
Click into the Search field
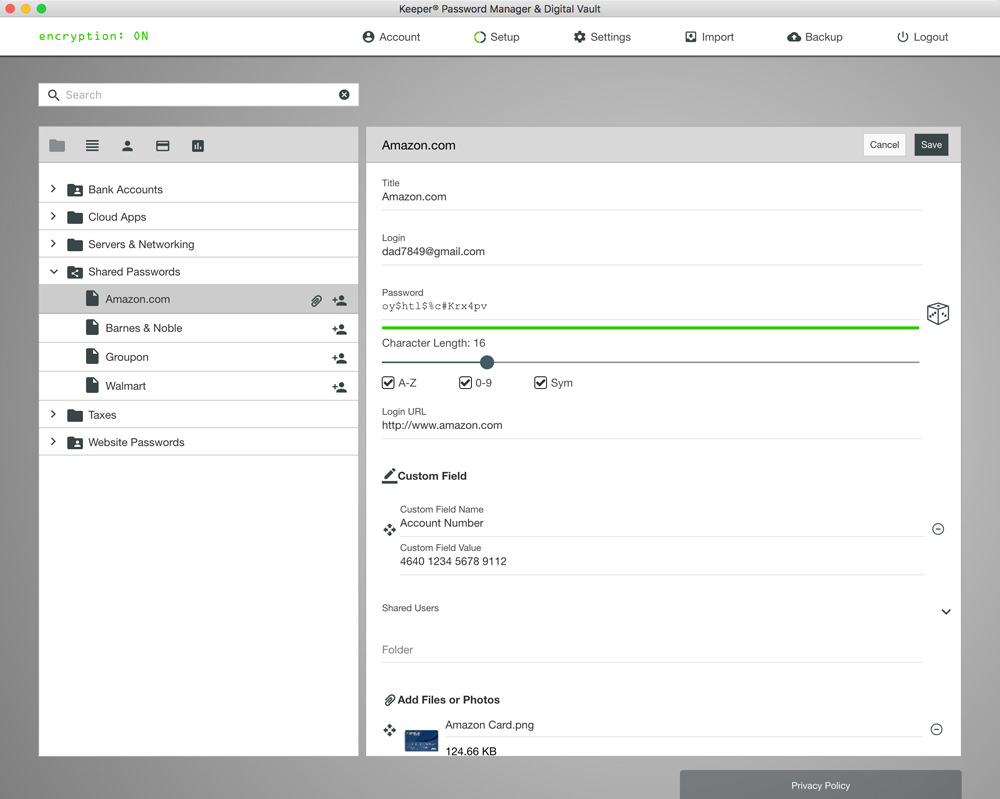coord(199,94)
